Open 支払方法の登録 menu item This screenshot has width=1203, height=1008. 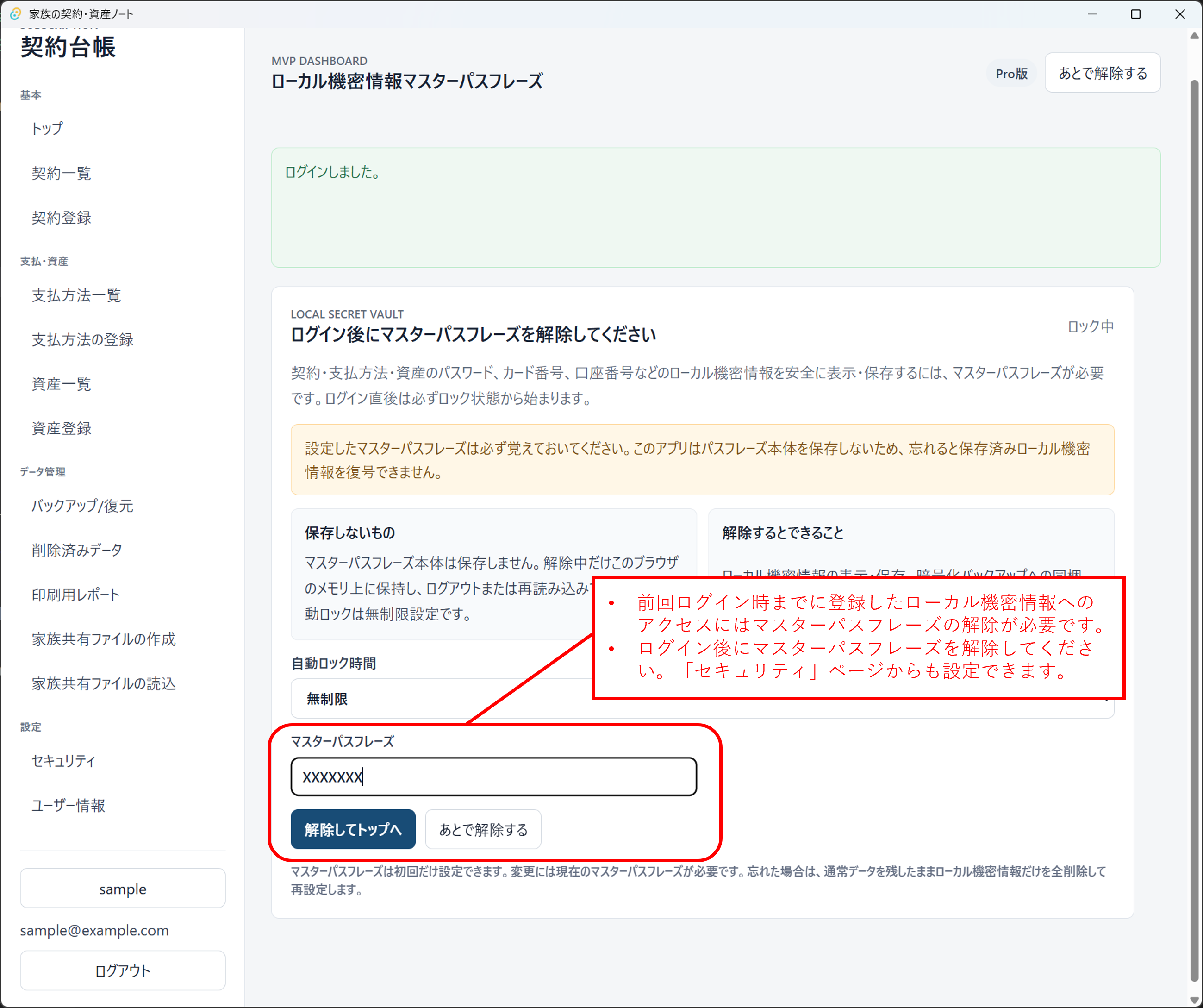tap(82, 340)
